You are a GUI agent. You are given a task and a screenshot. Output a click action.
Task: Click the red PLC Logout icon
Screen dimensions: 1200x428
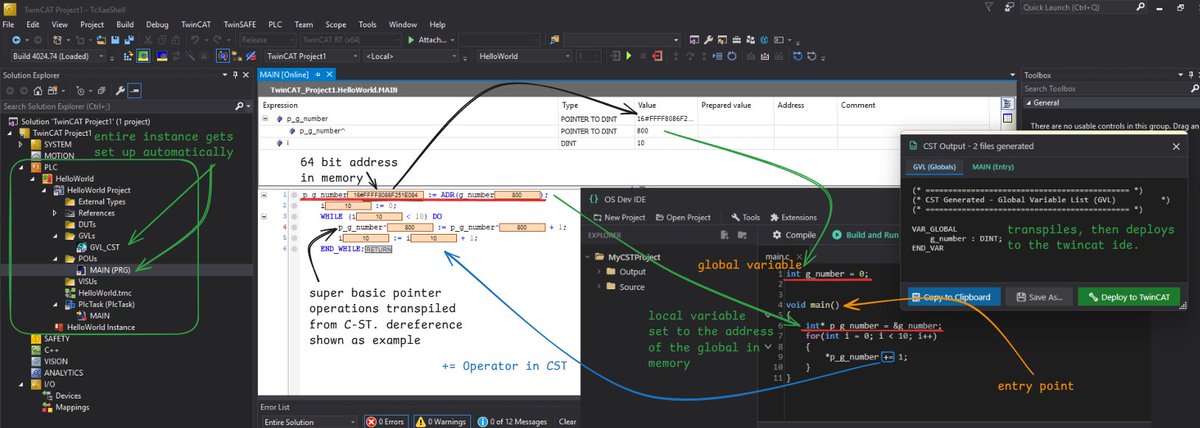point(657,56)
